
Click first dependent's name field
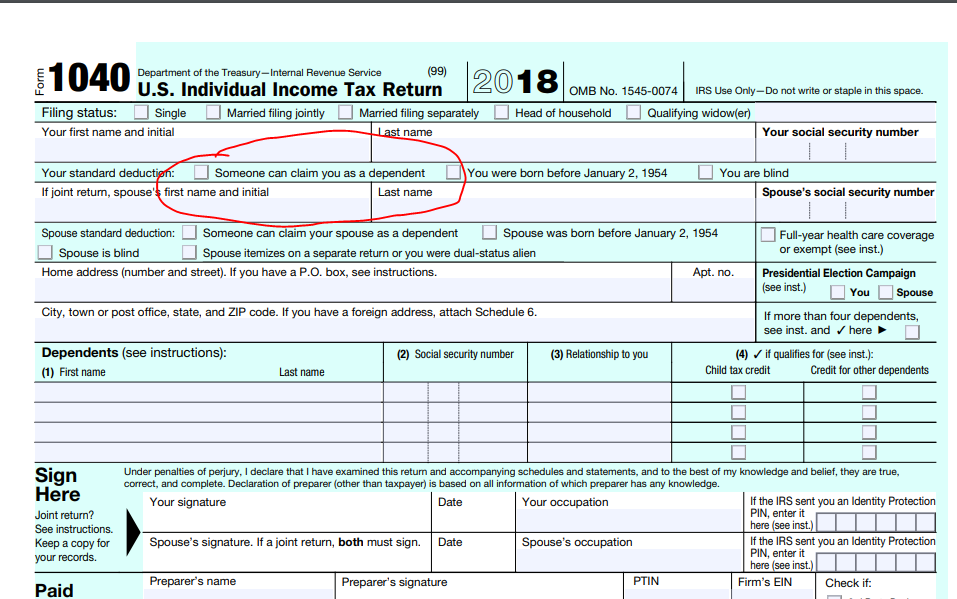209,392
